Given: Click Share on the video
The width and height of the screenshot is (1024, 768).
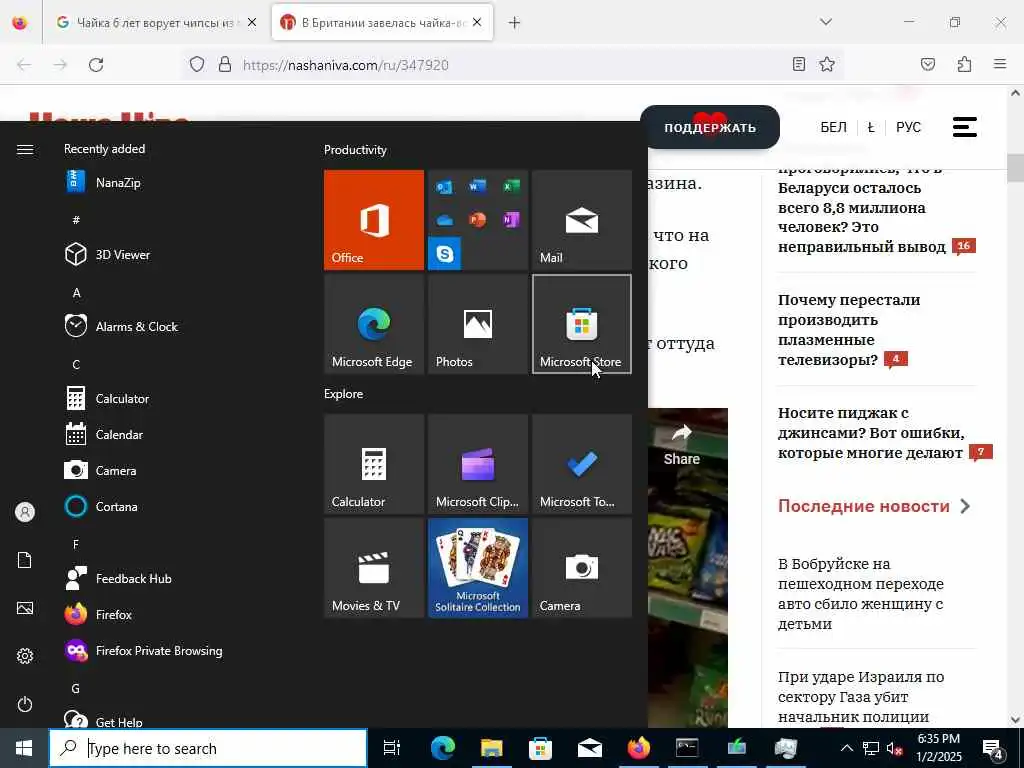Looking at the screenshot, I should [681, 445].
